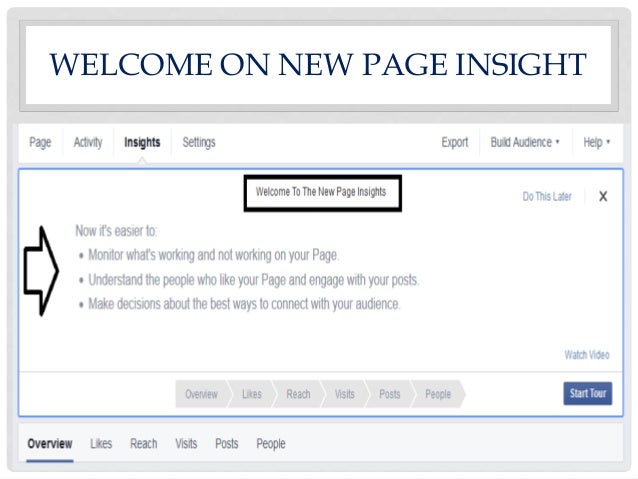Click the 'Monitor what's working' bullet text
Viewport: 638px width, 479px height.
coord(214,255)
